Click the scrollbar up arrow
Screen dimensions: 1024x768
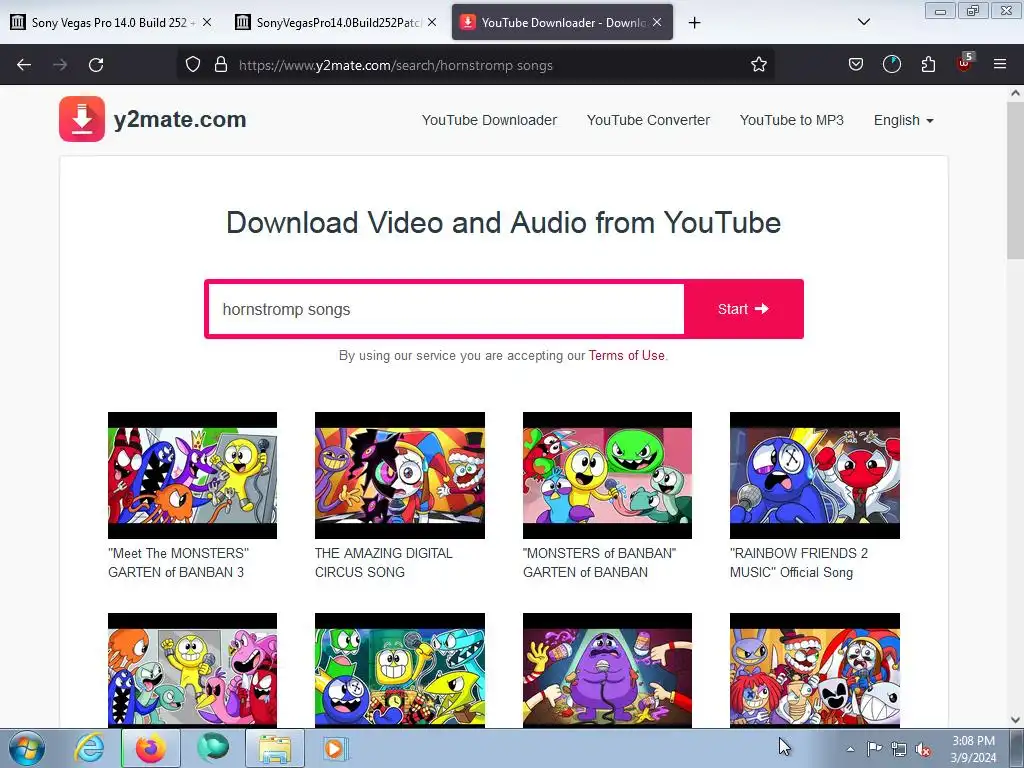1015,93
